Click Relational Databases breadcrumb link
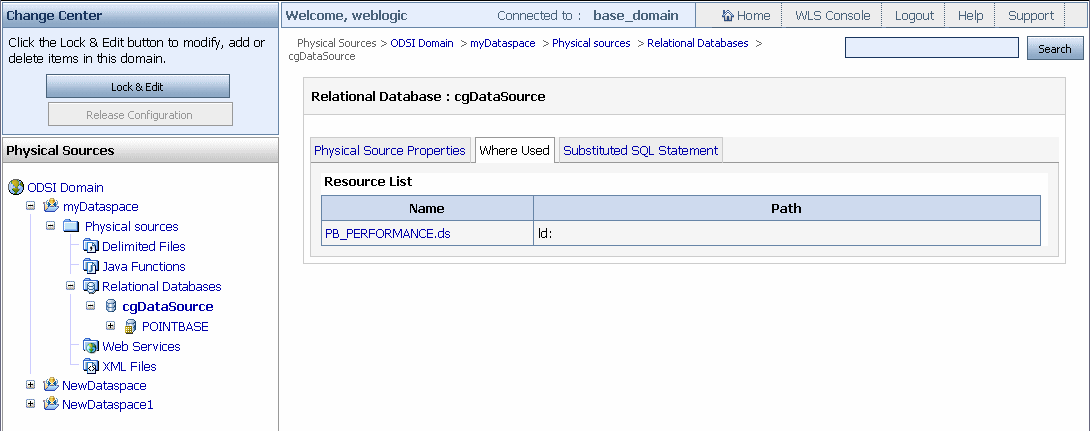1090x431 pixels. click(697, 43)
